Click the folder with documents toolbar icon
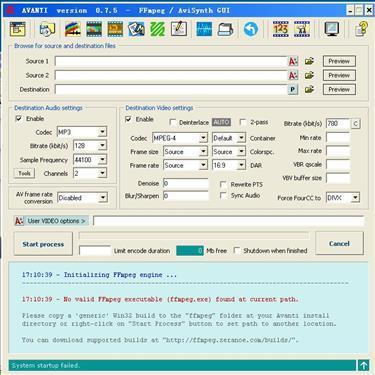 pyautogui.click(x=47, y=29)
